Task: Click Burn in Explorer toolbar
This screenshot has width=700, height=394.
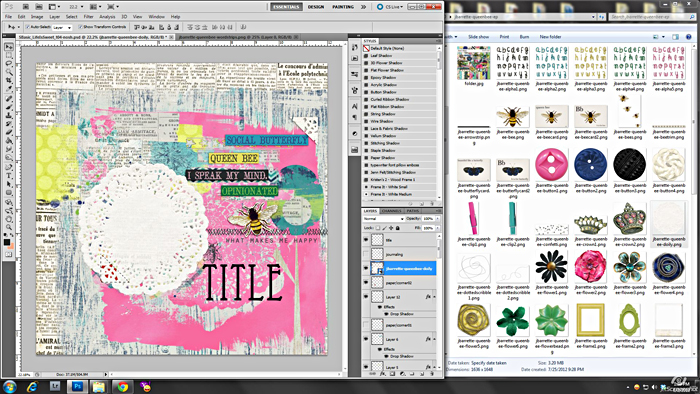Action: click(525, 37)
